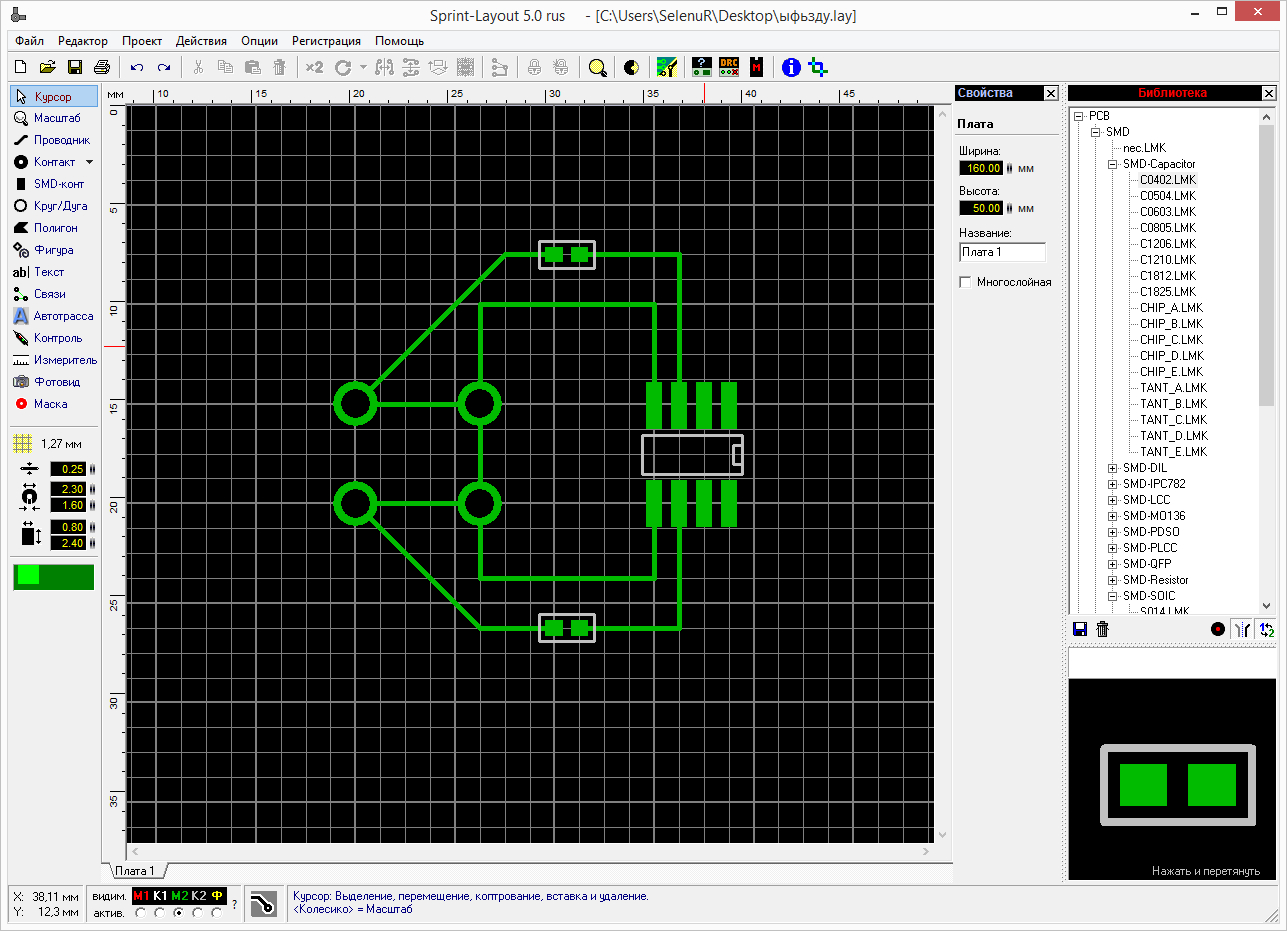
Task: Select the Маска mask tool
Action: [54, 404]
